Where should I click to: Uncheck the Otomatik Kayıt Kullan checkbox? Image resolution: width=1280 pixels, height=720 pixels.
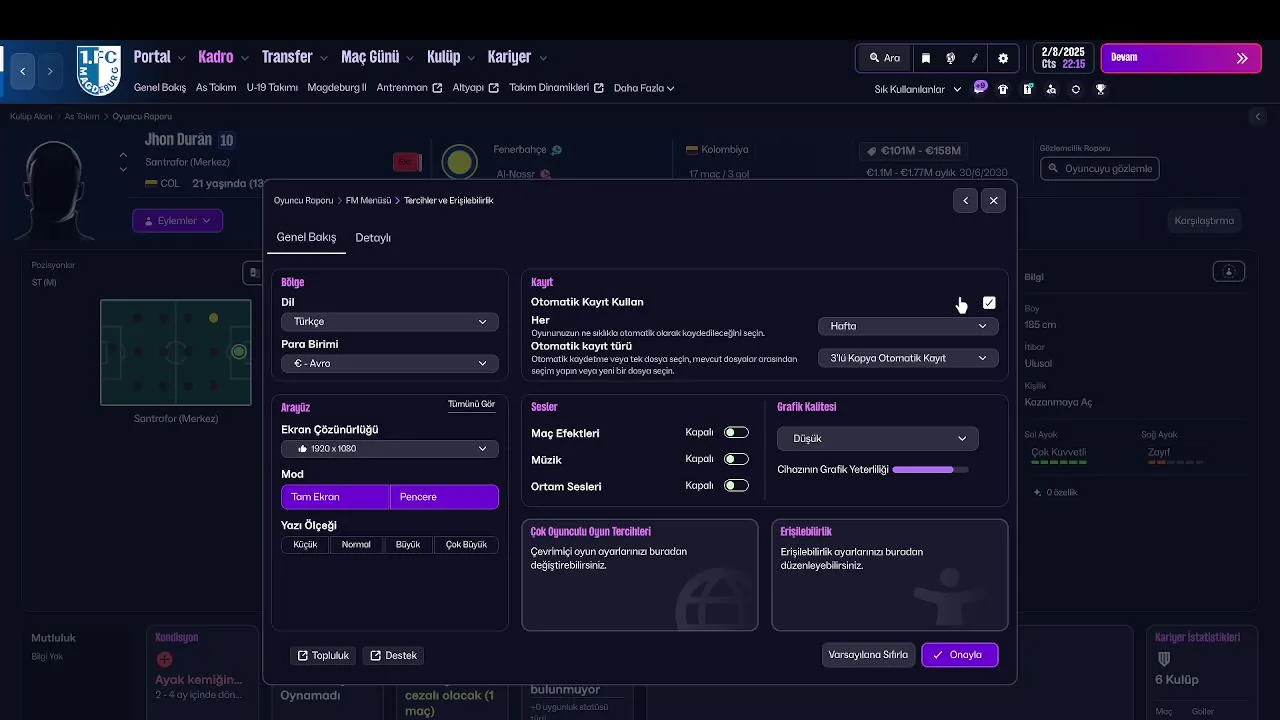click(x=989, y=303)
